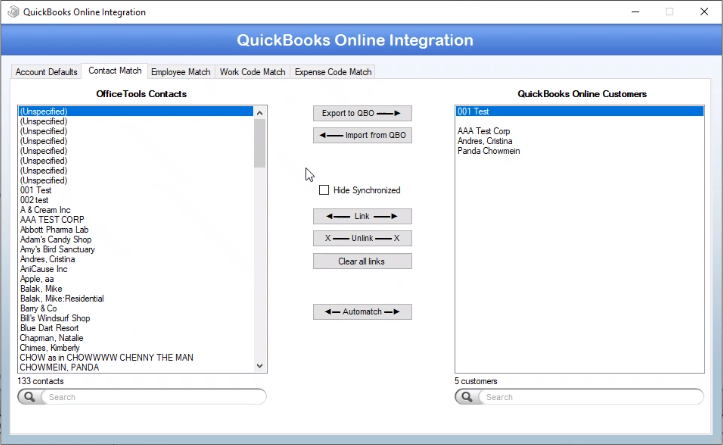This screenshot has width=723, height=445.
Task: Click the contacts list scroll-up arrow
Action: point(260,113)
